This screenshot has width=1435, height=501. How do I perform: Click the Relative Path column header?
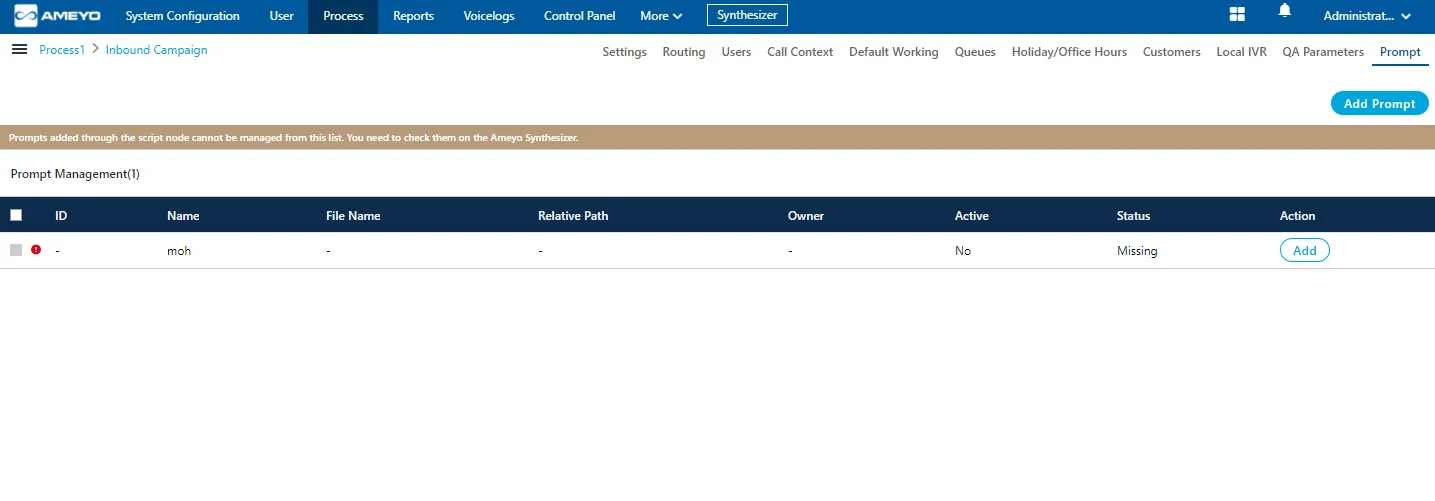(573, 215)
